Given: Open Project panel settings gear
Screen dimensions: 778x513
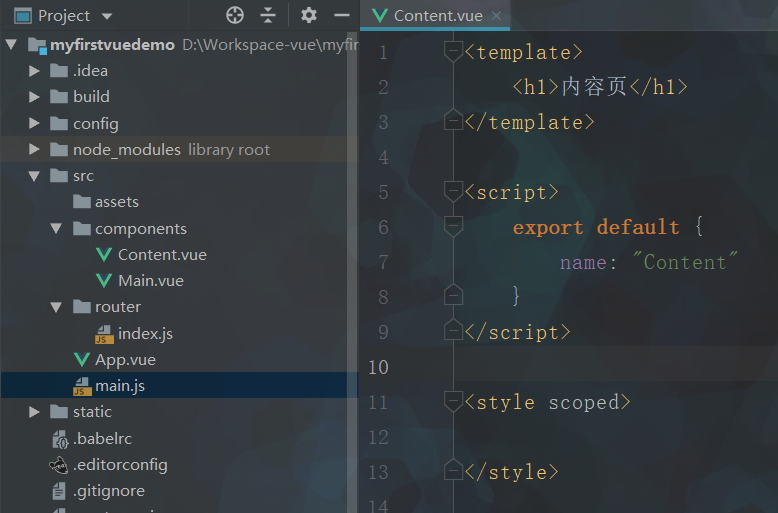Looking at the screenshot, I should tap(308, 15).
